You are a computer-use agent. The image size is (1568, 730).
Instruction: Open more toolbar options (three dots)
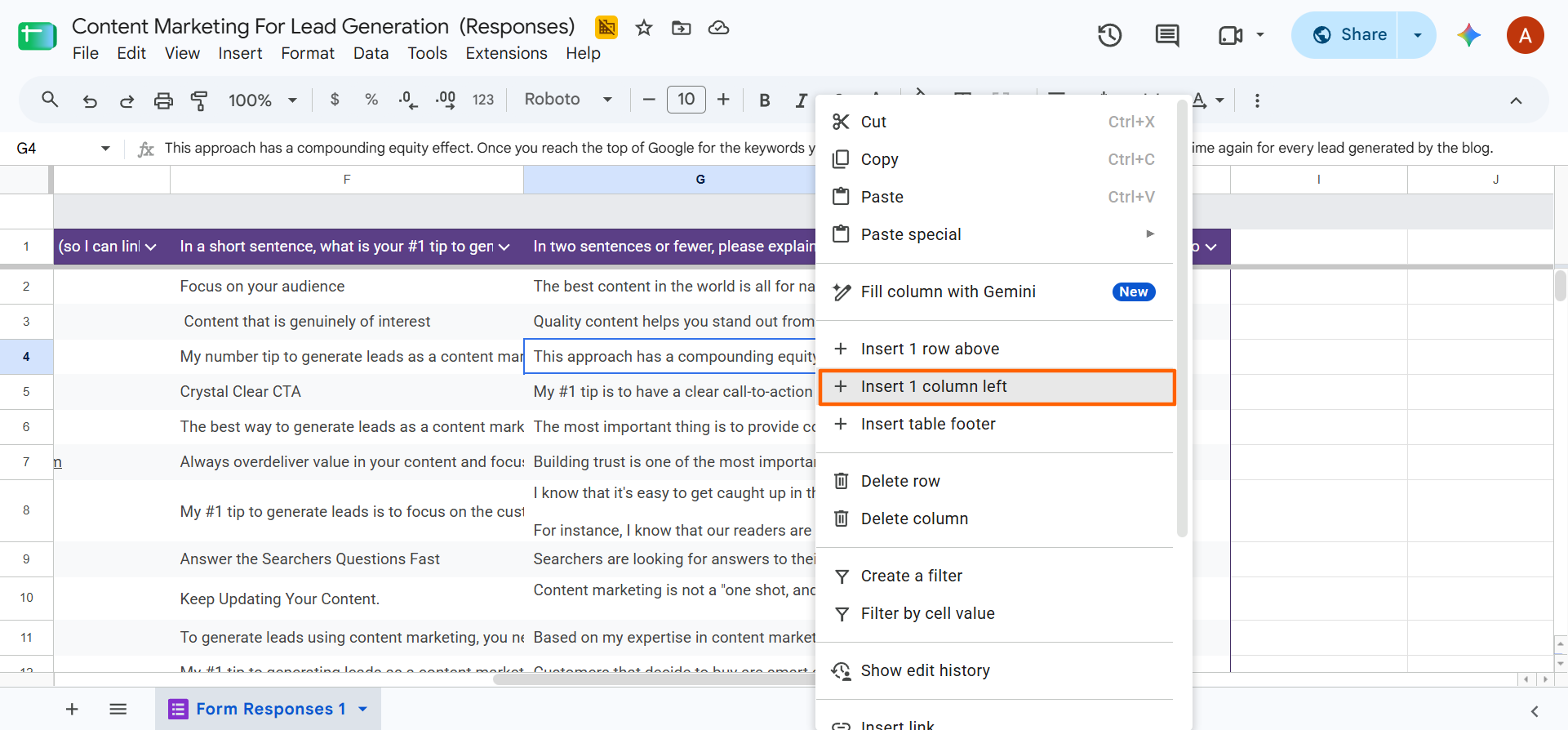pyautogui.click(x=1257, y=100)
